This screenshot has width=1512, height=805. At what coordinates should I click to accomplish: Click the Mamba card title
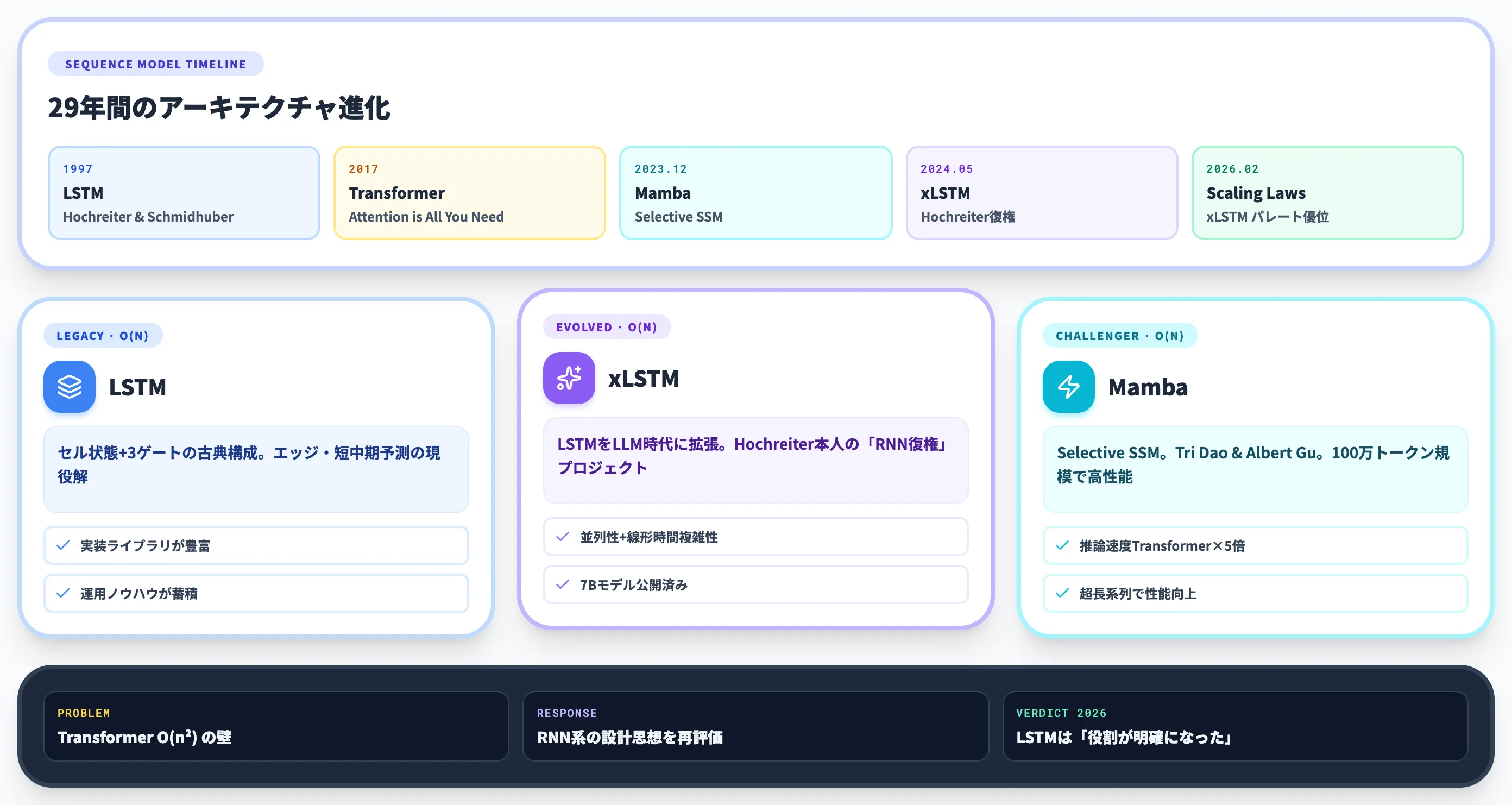tap(1148, 387)
